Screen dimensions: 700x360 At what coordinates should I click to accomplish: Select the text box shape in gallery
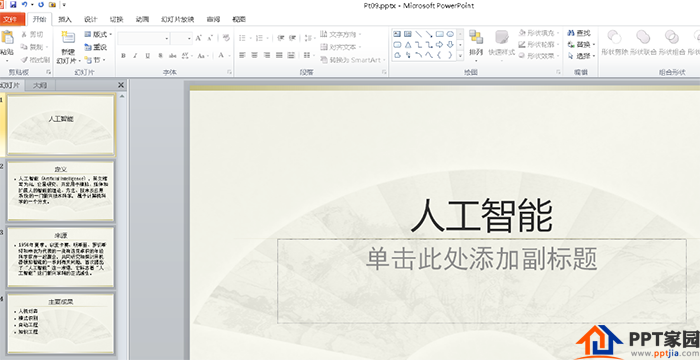coord(397,34)
